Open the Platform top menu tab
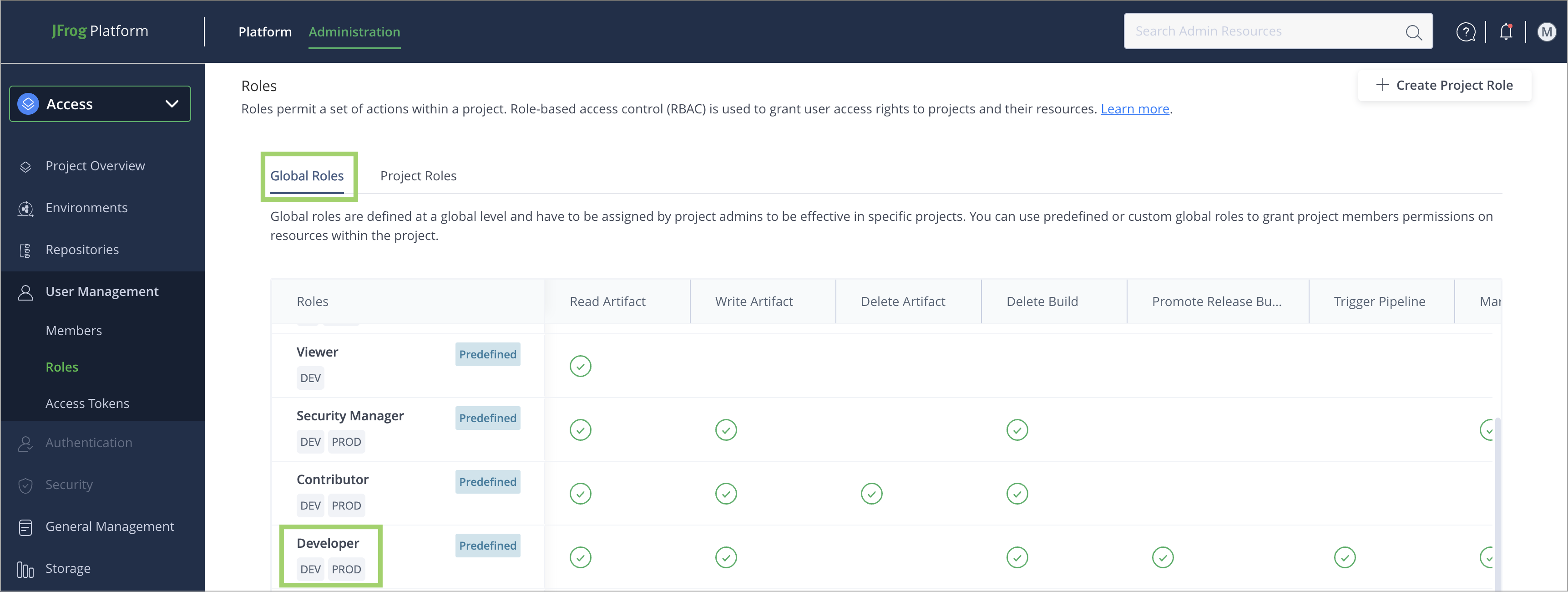Viewport: 1568px width, 592px height. coord(265,32)
